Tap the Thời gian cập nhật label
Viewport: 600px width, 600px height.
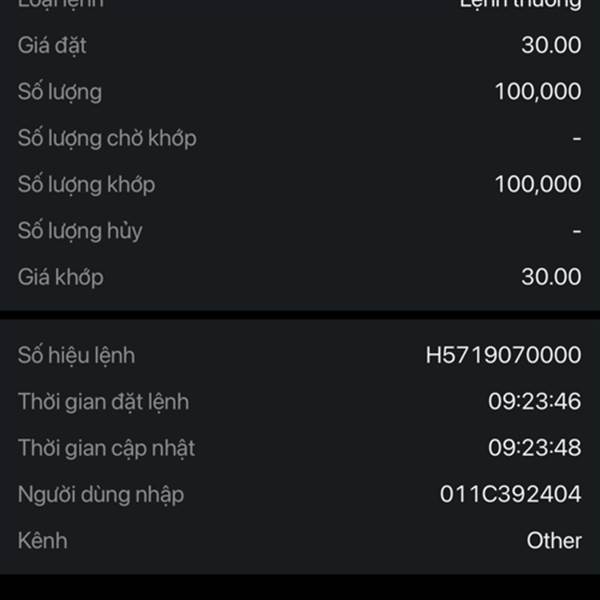[106, 448]
